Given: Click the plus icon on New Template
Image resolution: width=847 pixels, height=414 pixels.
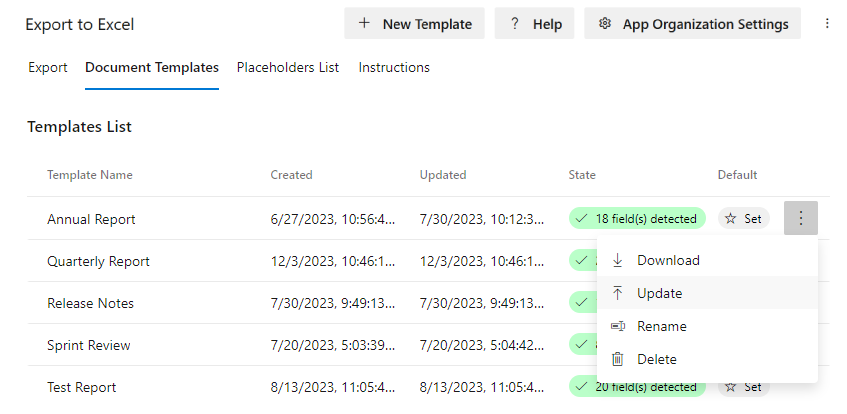Looking at the screenshot, I should (364, 23).
